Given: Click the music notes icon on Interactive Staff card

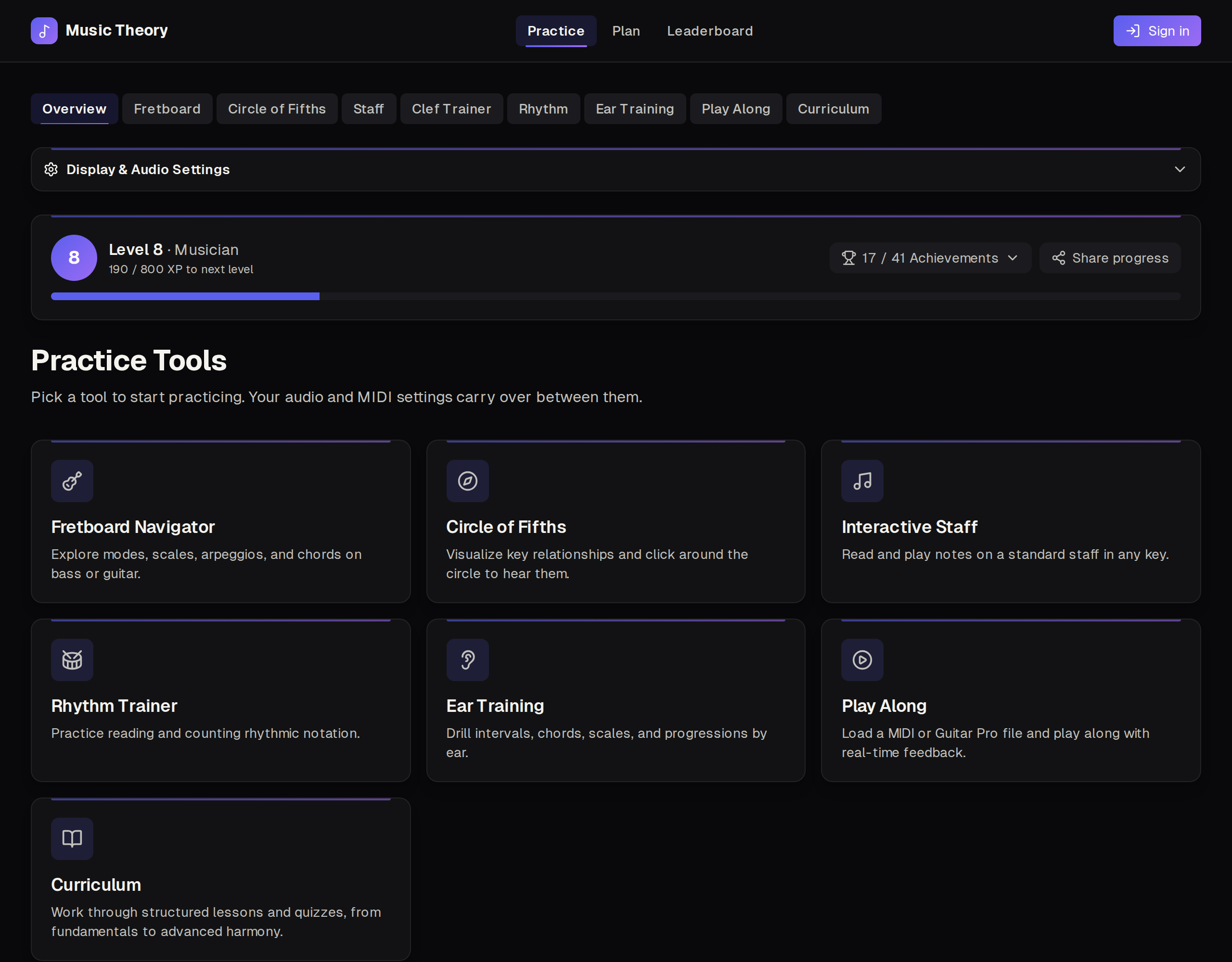Looking at the screenshot, I should coord(862,481).
